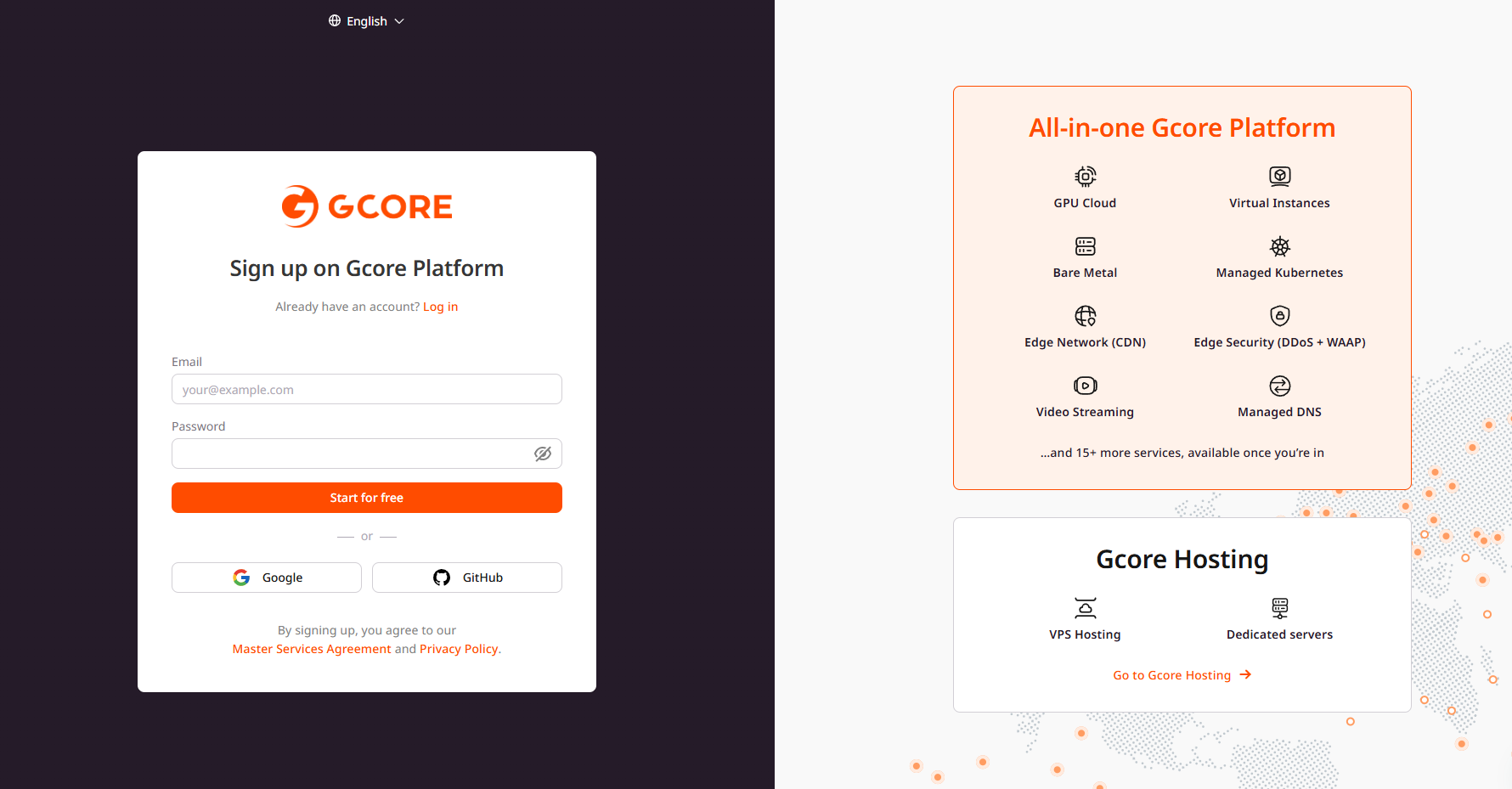Click 'Sign up on Gcore Platform' heading
This screenshot has width=1512, height=789.
click(367, 268)
